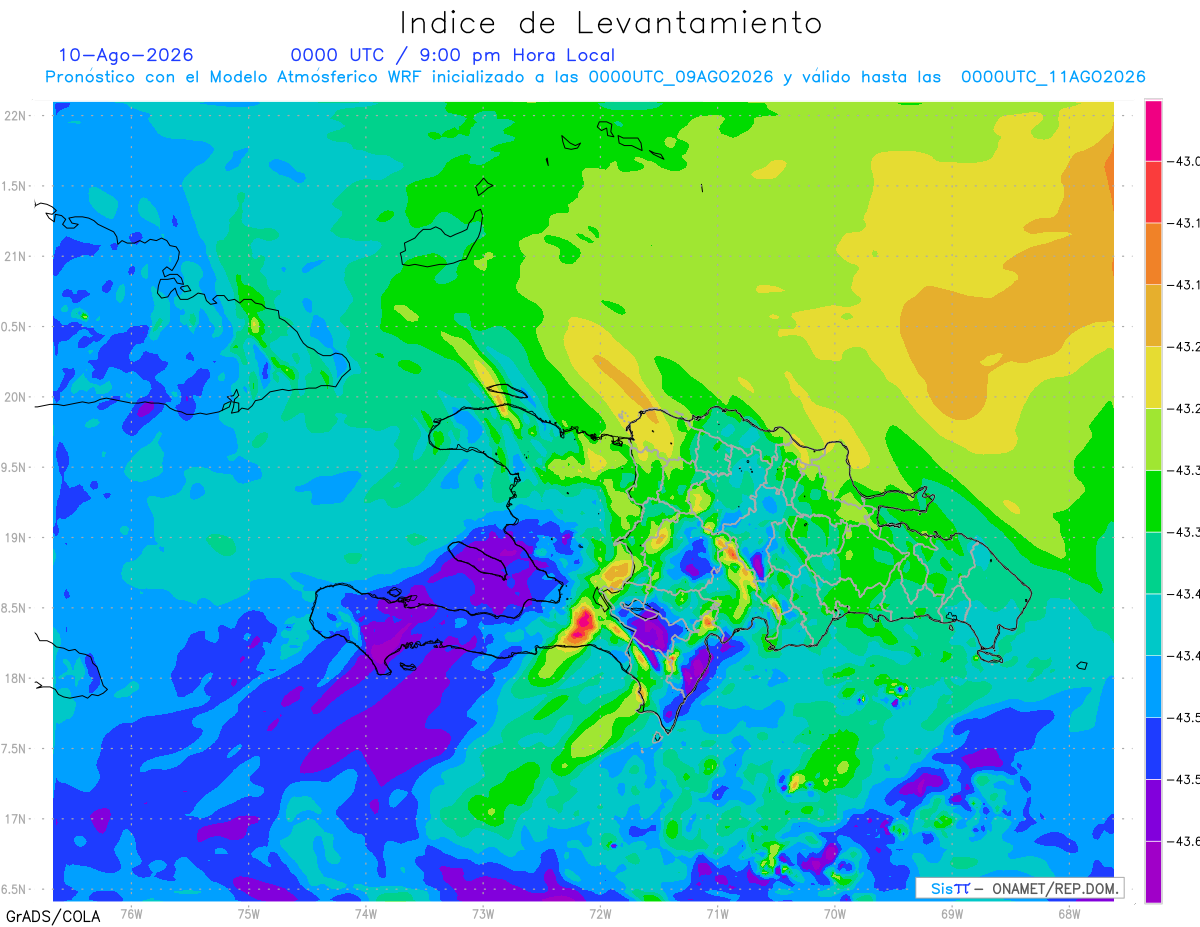Click the legend value "-43.0"
This screenshot has height=927, width=1200.
[1184, 161]
